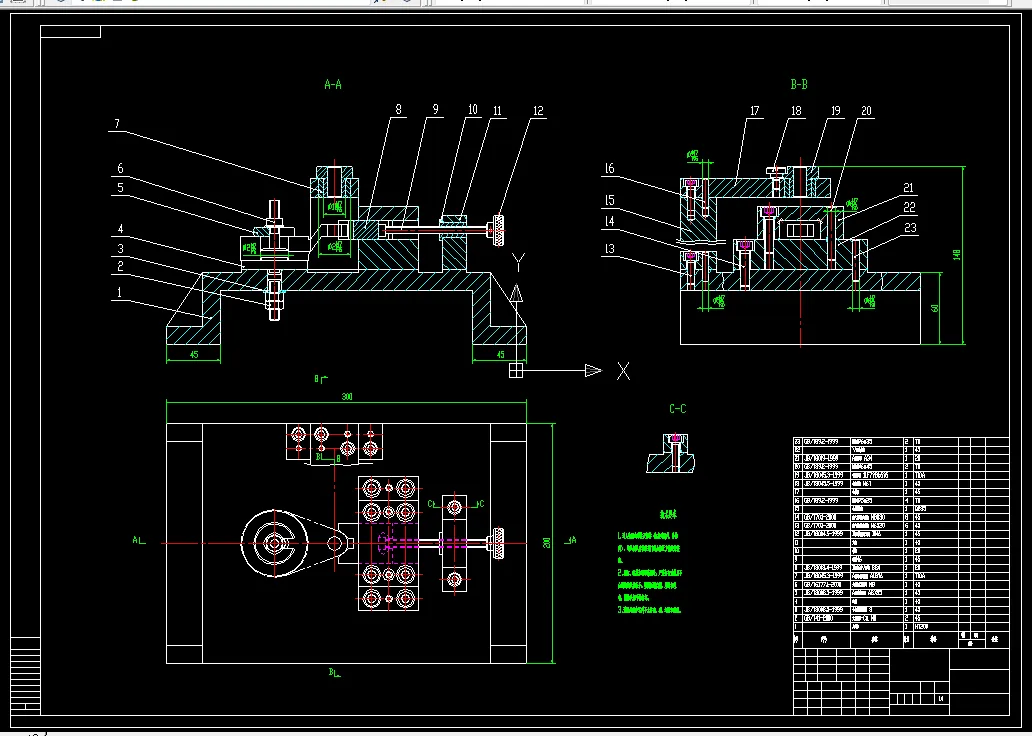1032x736 pixels.
Task: Pick the "300" width dimension text
Action: coord(347,396)
